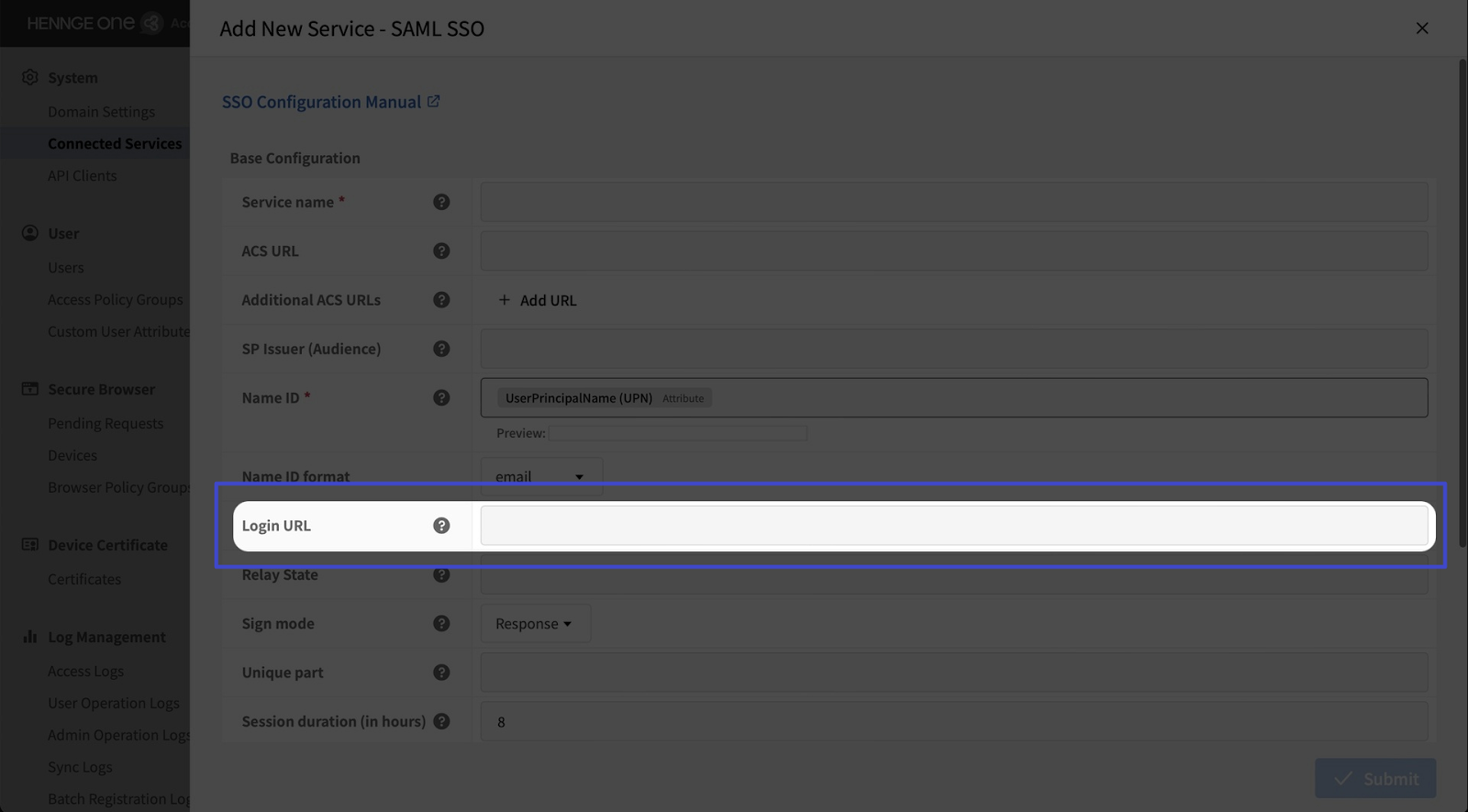Expand the Sign mode Response dropdown
The image size is (1468, 812).
point(535,624)
